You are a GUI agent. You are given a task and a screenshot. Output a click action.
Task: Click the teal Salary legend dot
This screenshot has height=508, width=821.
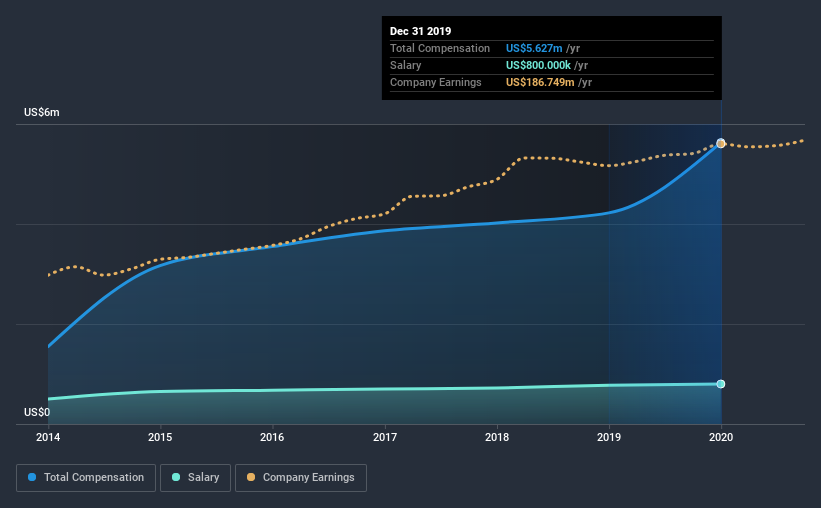(176, 477)
